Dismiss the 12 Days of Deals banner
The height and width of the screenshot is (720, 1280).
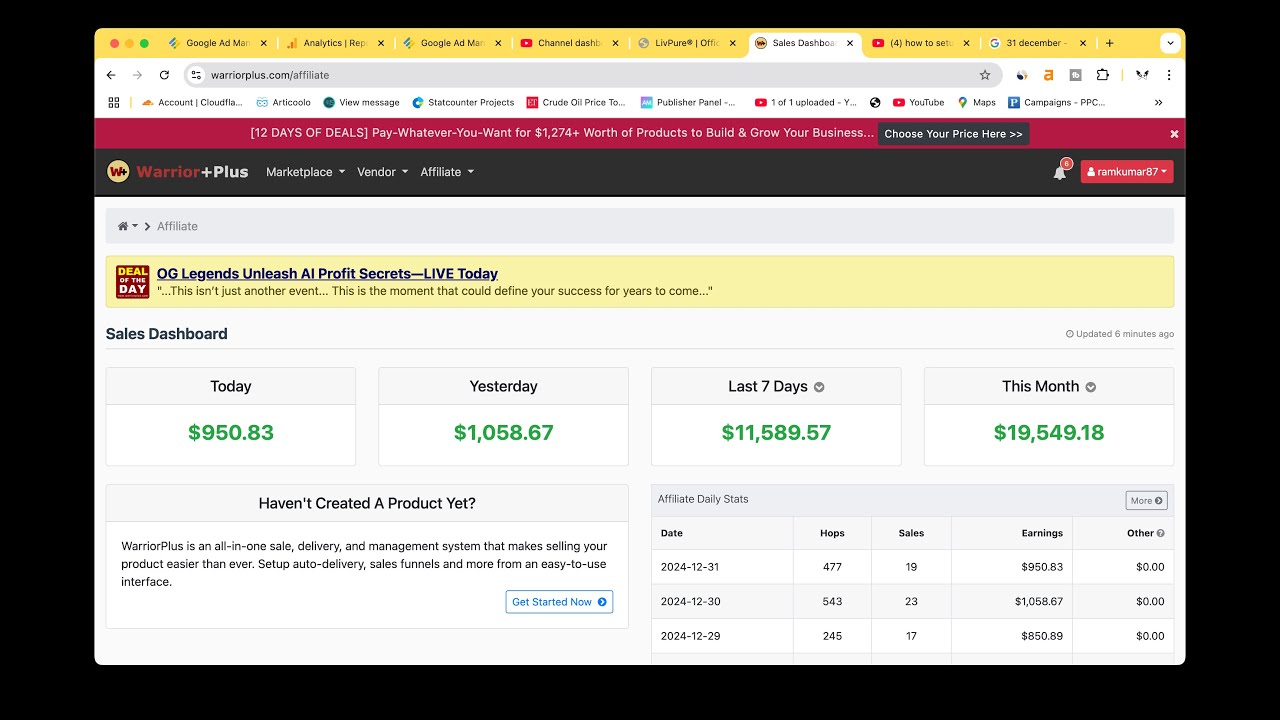pos(1174,134)
